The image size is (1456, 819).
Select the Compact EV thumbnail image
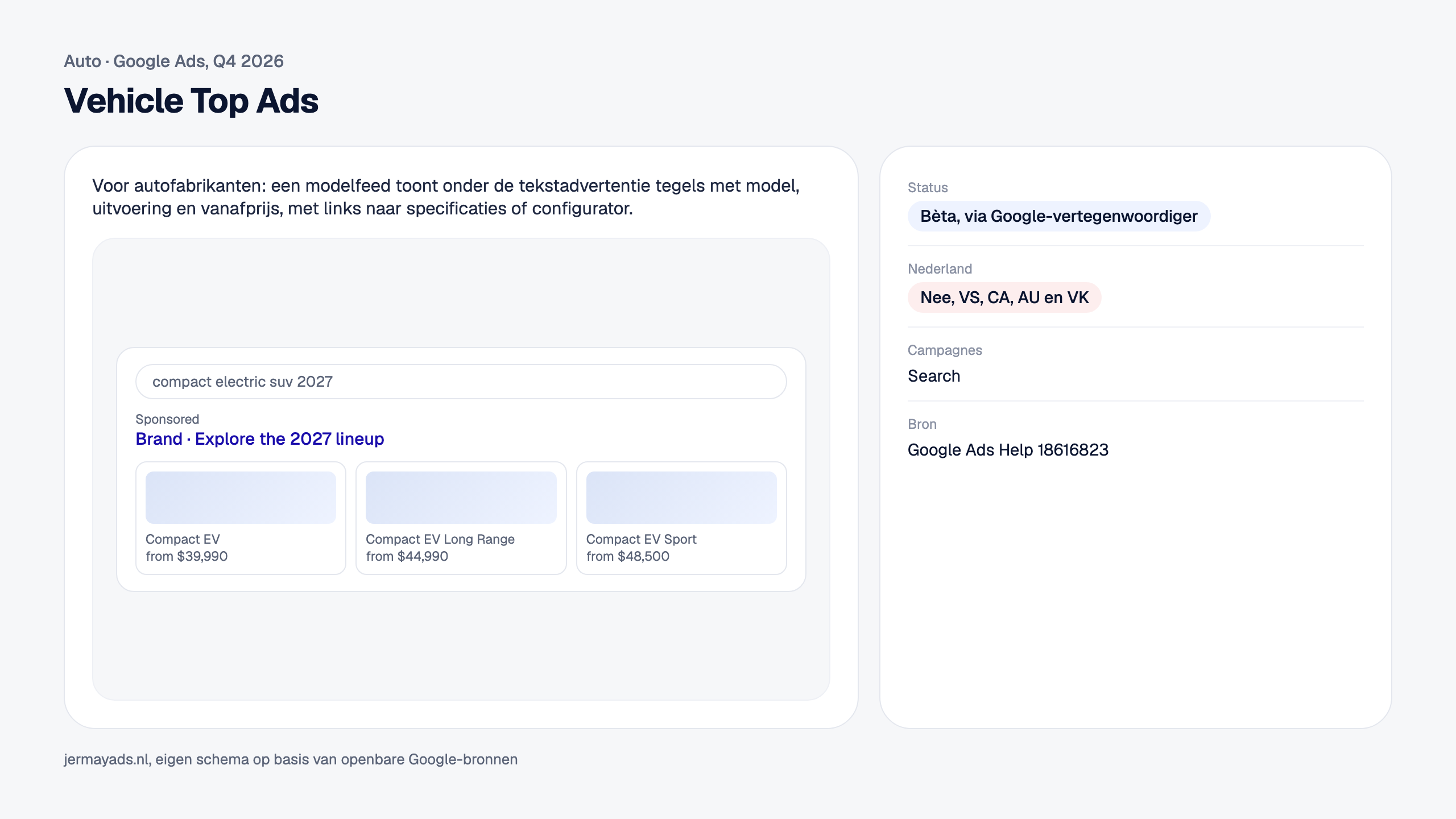point(241,498)
